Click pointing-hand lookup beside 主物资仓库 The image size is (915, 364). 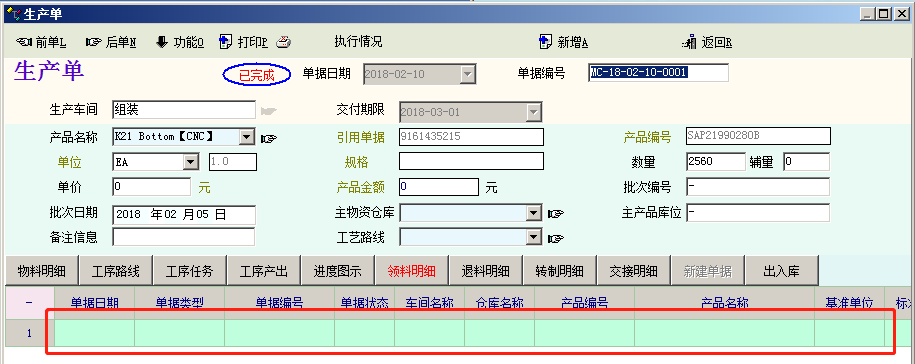coord(556,214)
